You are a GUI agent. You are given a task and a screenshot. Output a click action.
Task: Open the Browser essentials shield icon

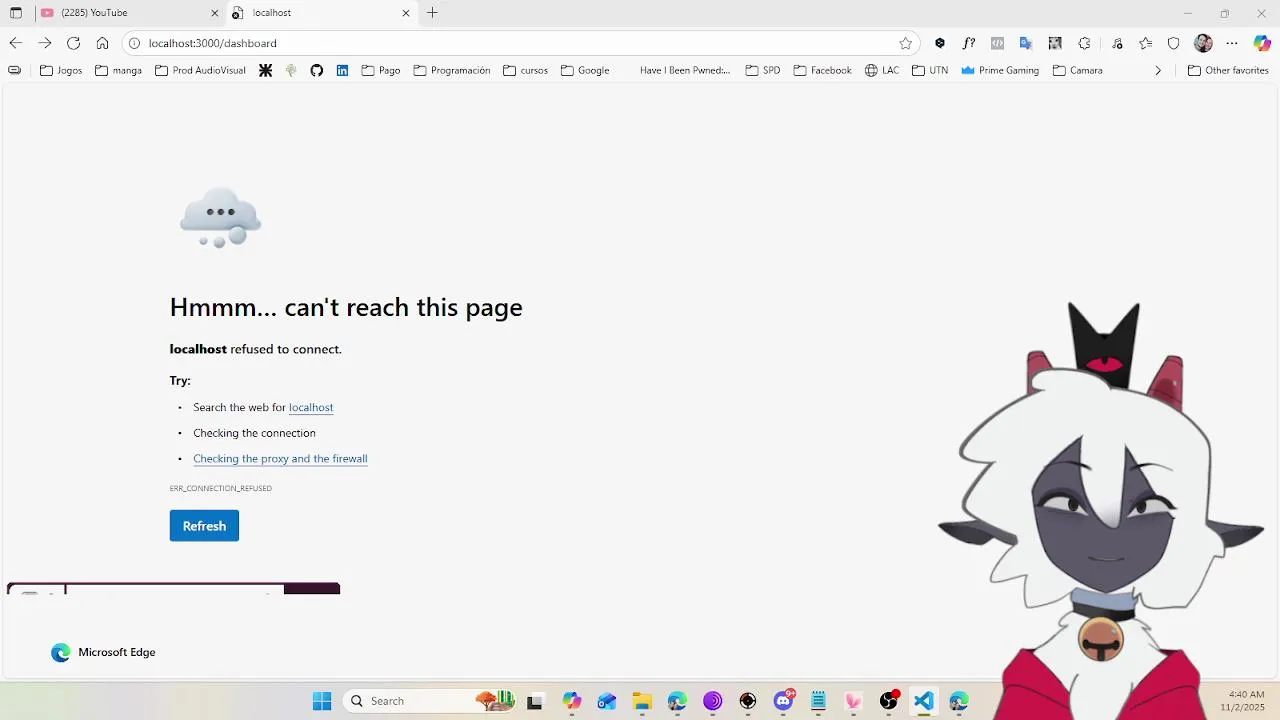tap(1174, 43)
